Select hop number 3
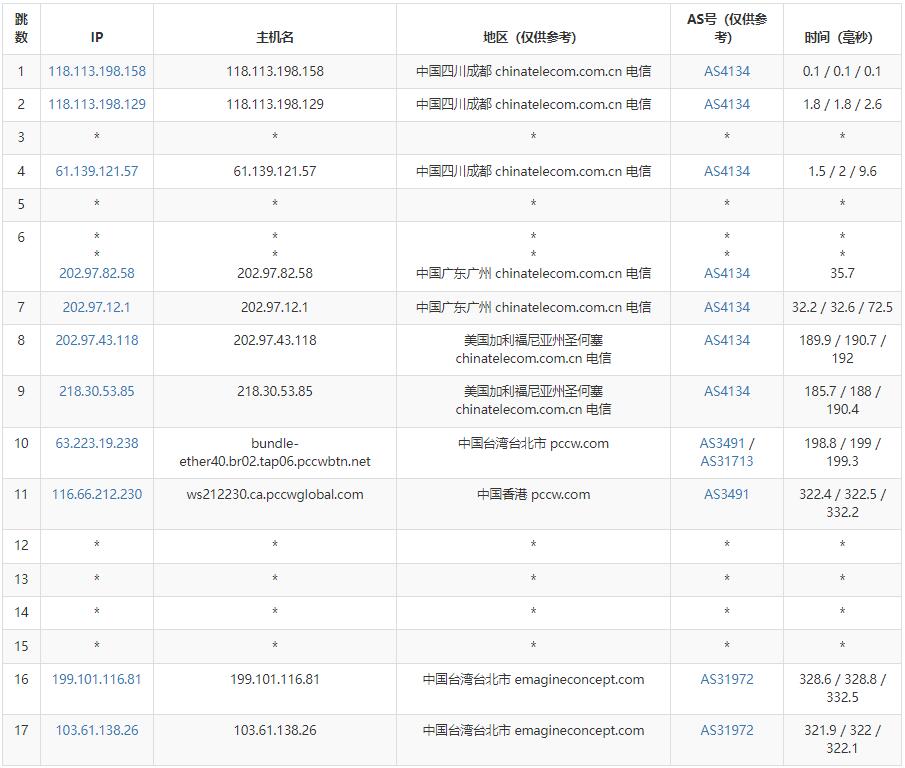 21,137
